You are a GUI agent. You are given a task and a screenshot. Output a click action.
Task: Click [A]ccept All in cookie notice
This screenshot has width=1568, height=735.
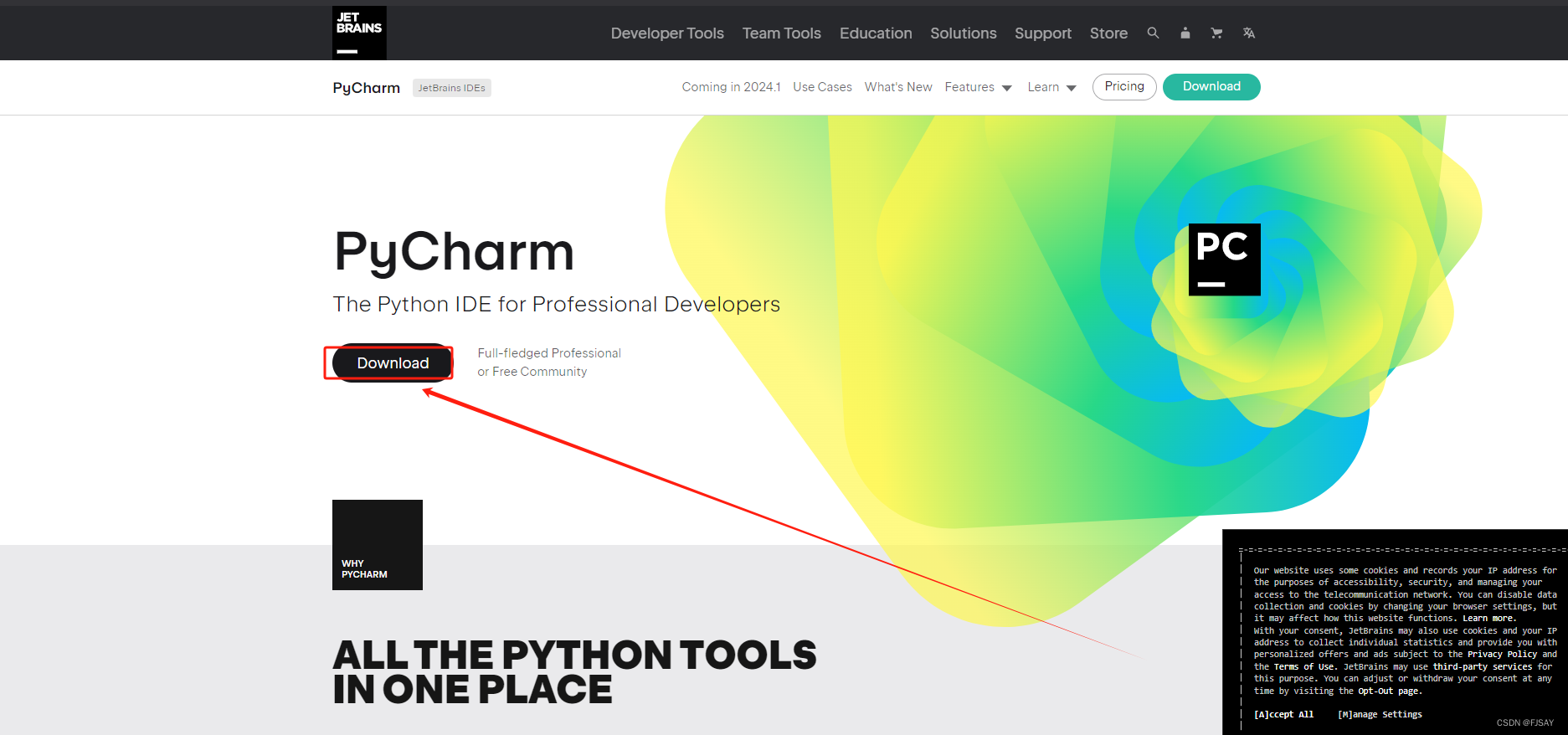pyautogui.click(x=1283, y=715)
